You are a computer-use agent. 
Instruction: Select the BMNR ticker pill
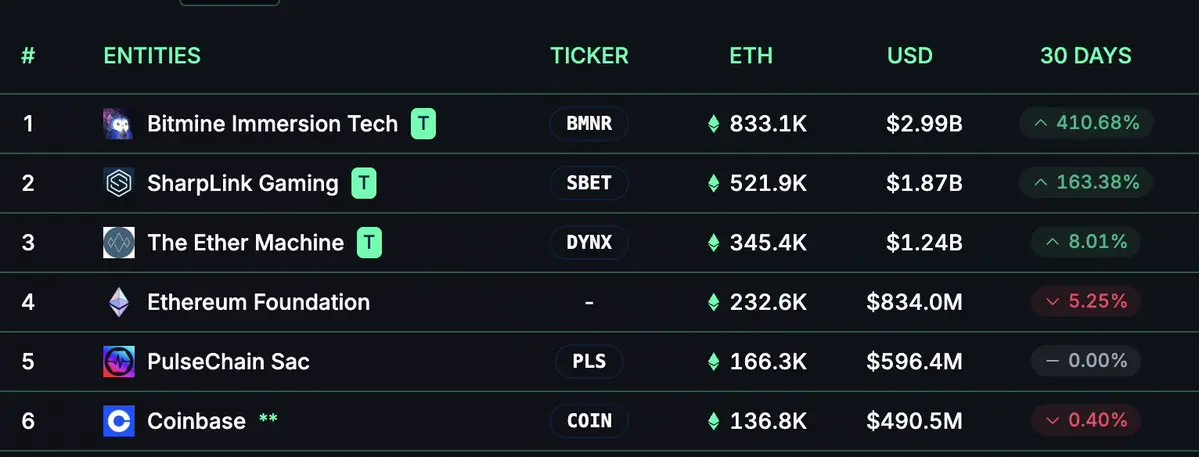point(589,124)
